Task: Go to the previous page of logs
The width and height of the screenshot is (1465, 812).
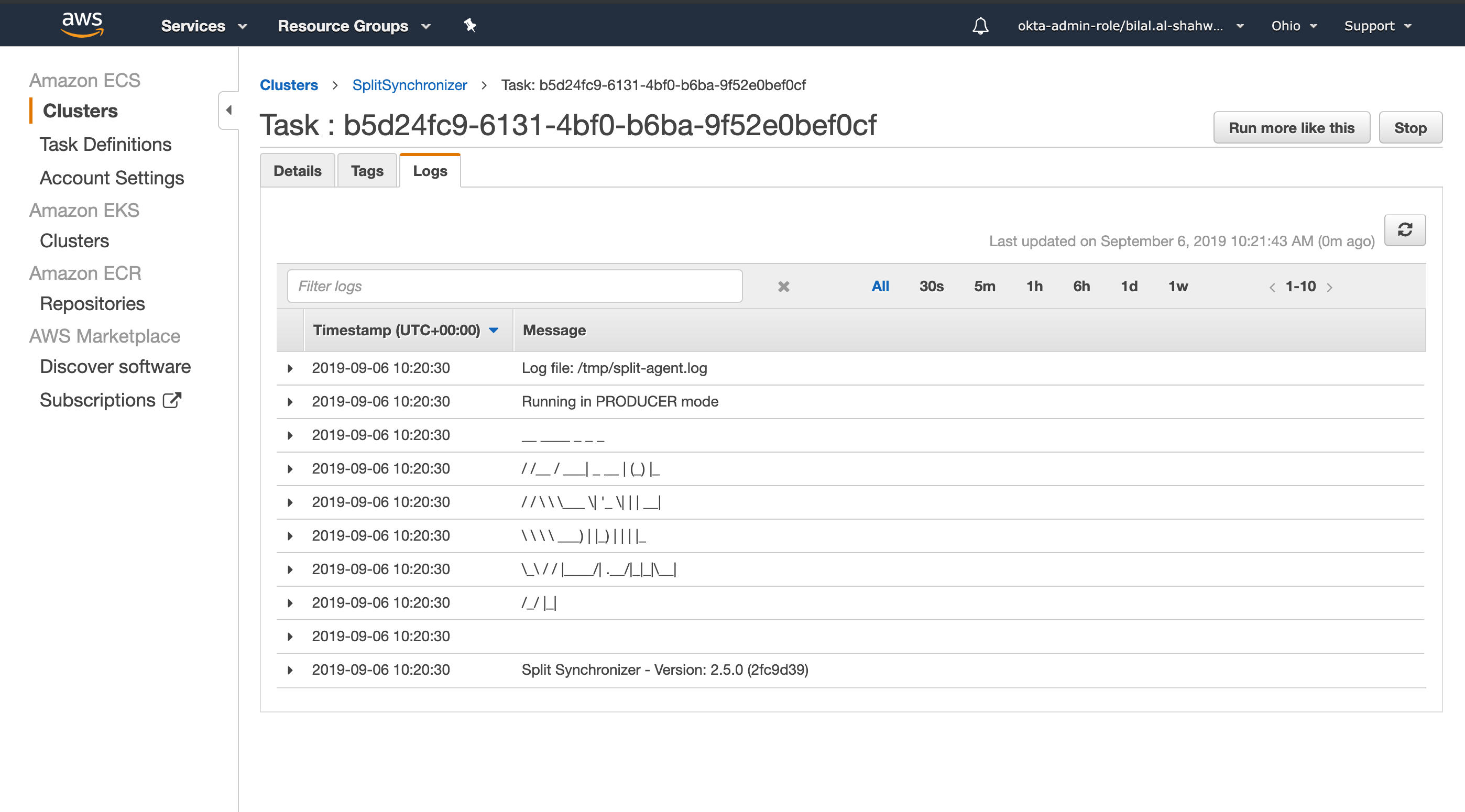Action: click(x=1272, y=287)
